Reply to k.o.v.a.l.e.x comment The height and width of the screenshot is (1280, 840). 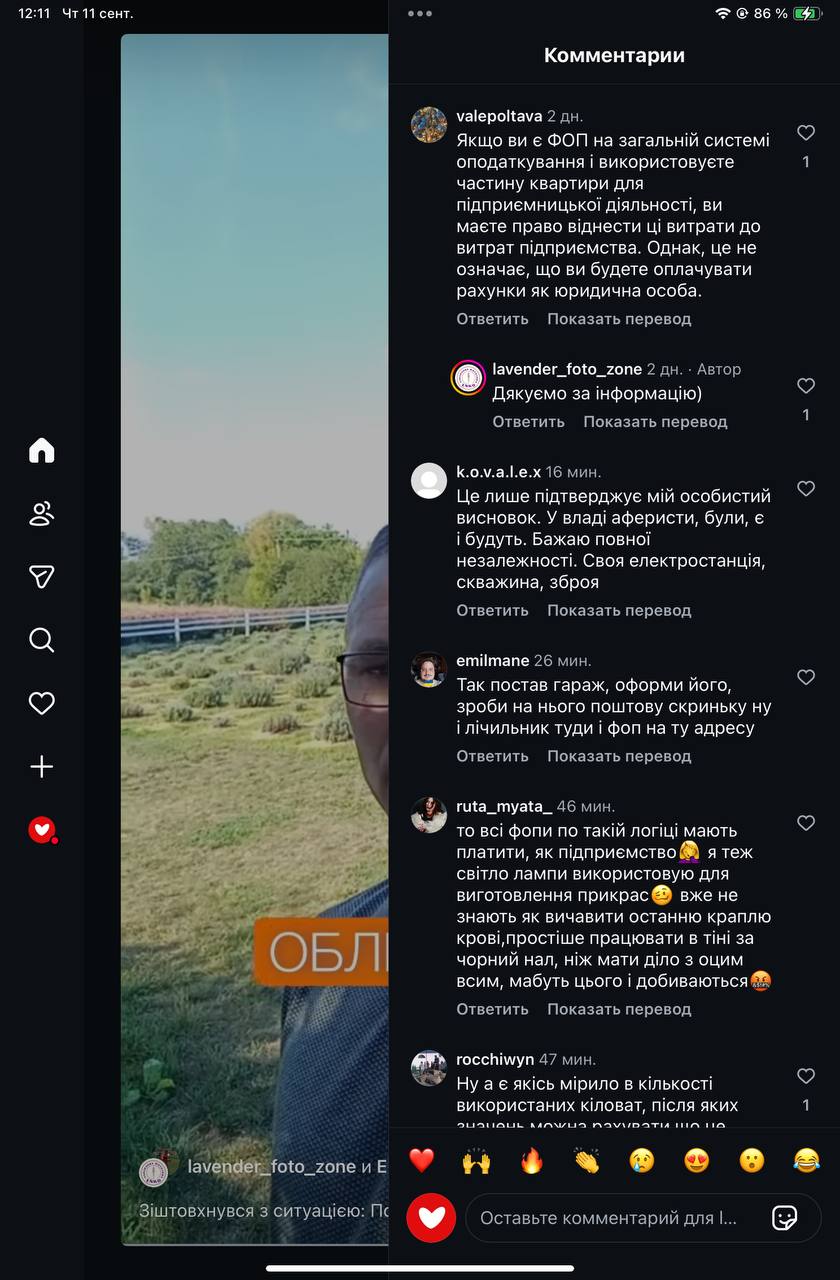point(492,610)
